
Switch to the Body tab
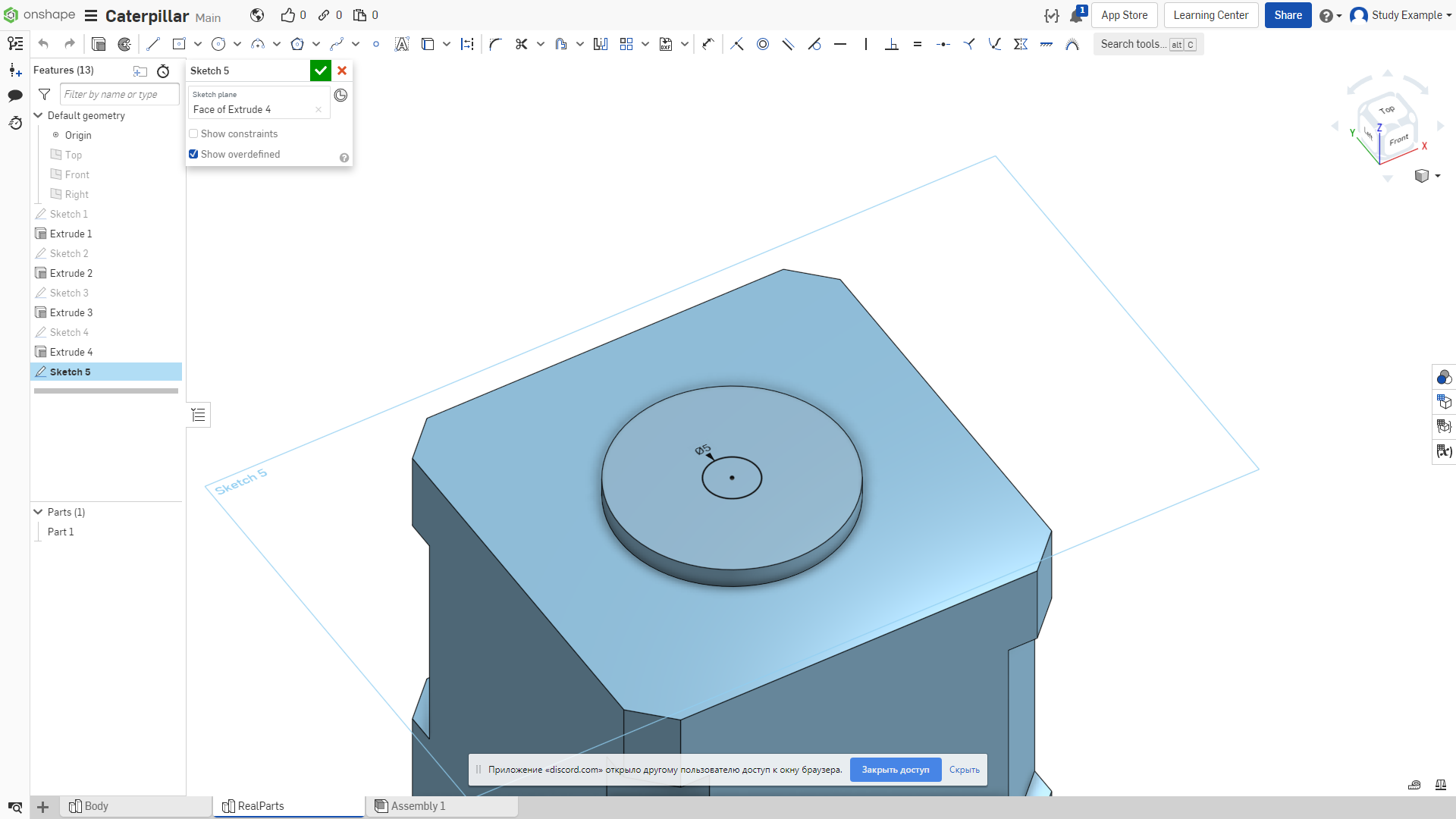[x=136, y=806]
